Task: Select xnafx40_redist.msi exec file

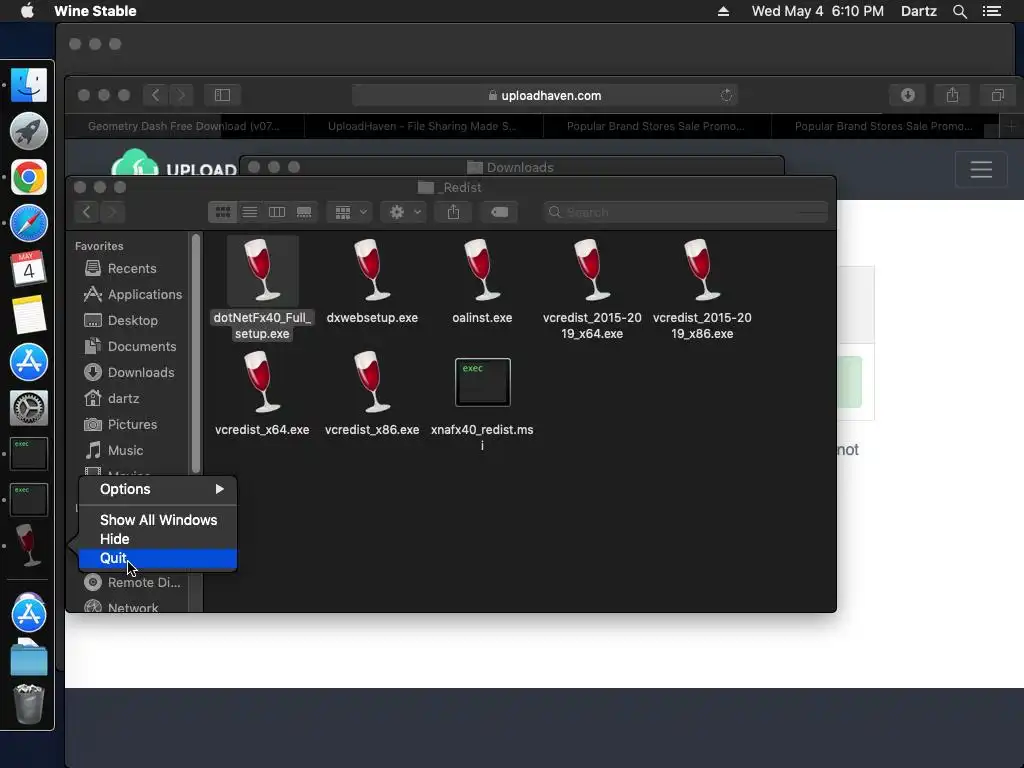Action: [x=483, y=382]
